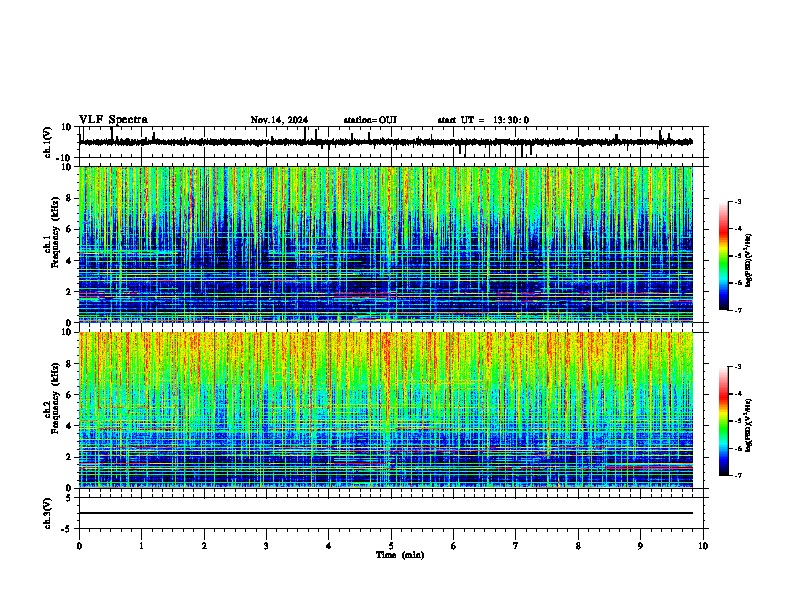The width and height of the screenshot is (792, 612).
Task: Click the "ch.3(V)" axis label
Action: click(x=48, y=513)
